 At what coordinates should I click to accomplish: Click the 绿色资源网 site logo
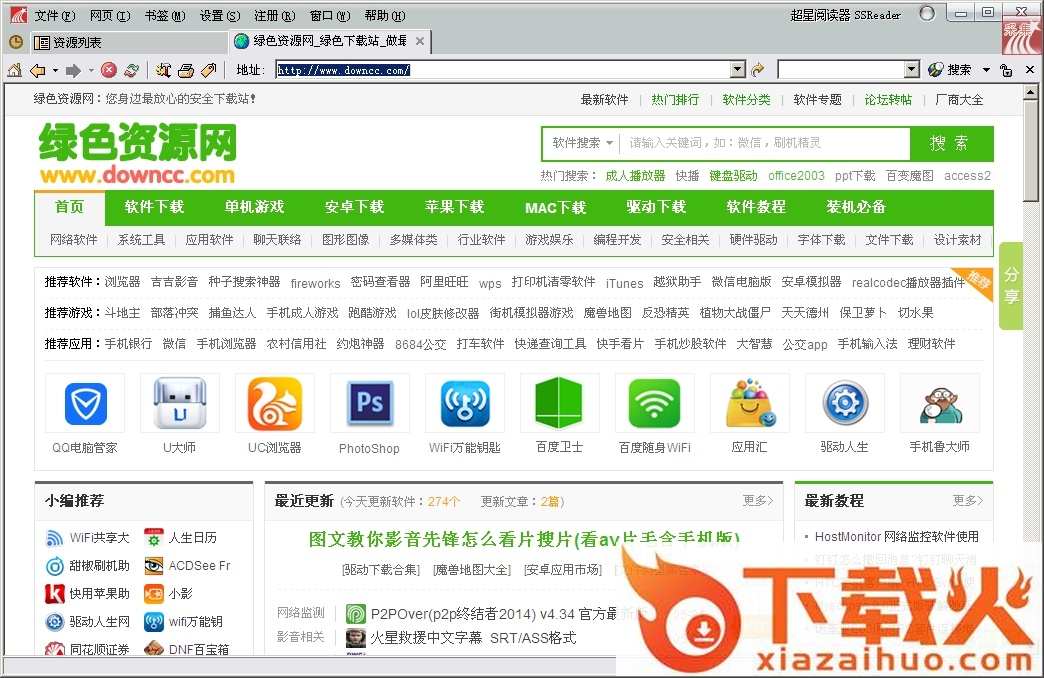coord(138,153)
